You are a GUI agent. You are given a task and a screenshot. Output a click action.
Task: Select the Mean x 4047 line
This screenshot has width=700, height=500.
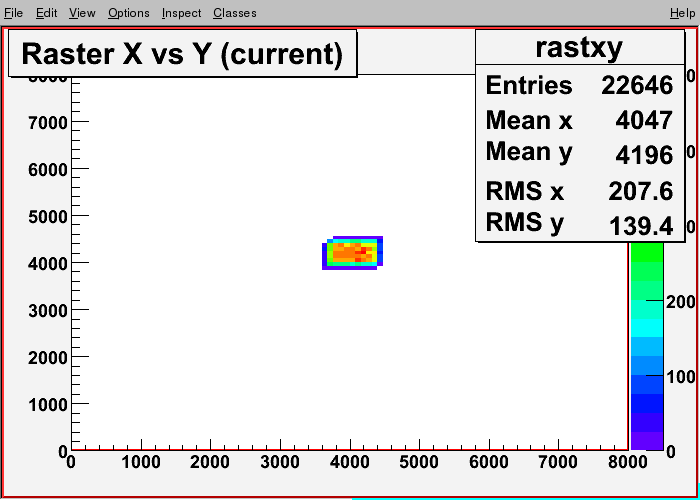pos(579,120)
